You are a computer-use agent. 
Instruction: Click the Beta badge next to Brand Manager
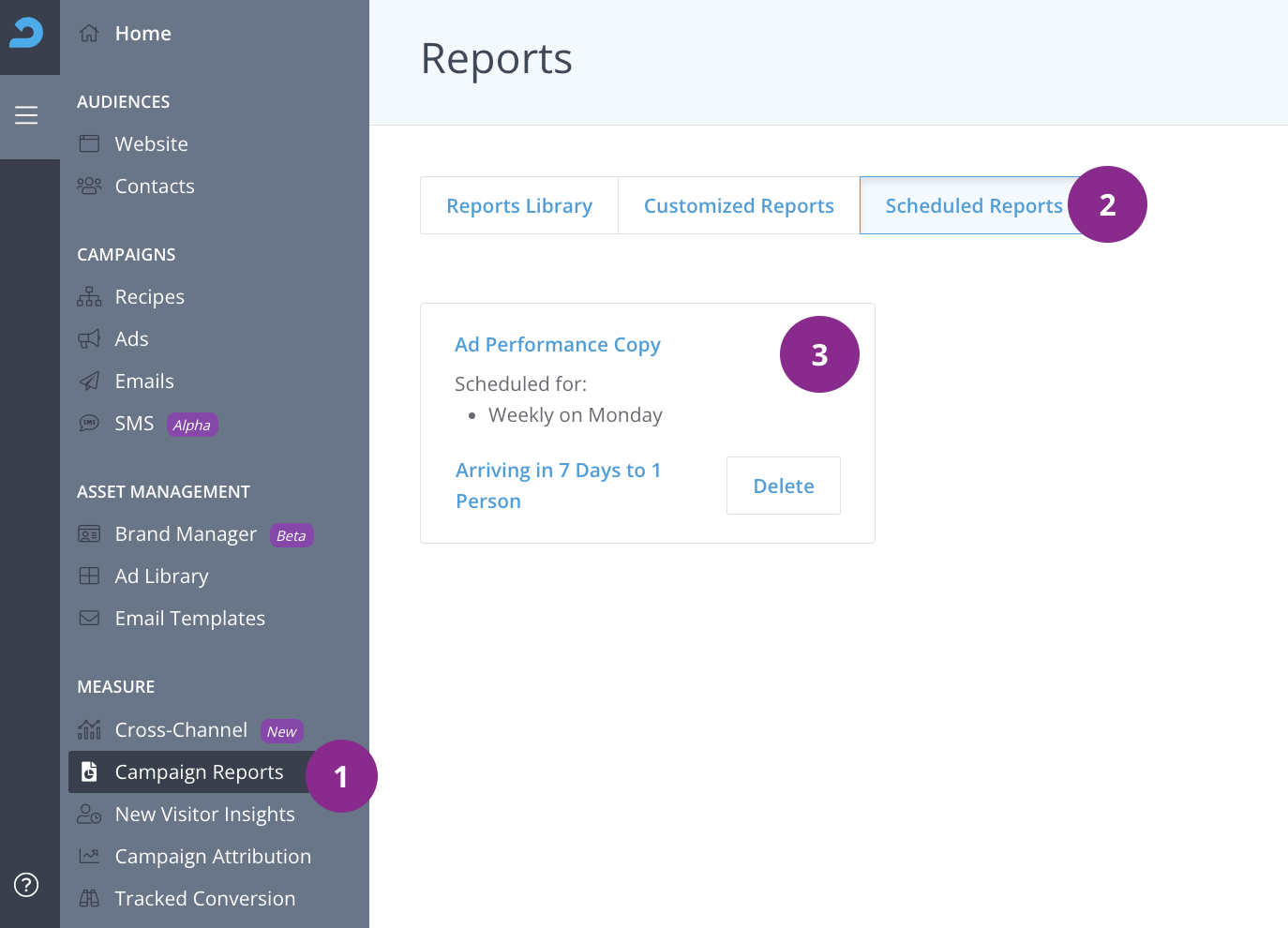point(292,535)
